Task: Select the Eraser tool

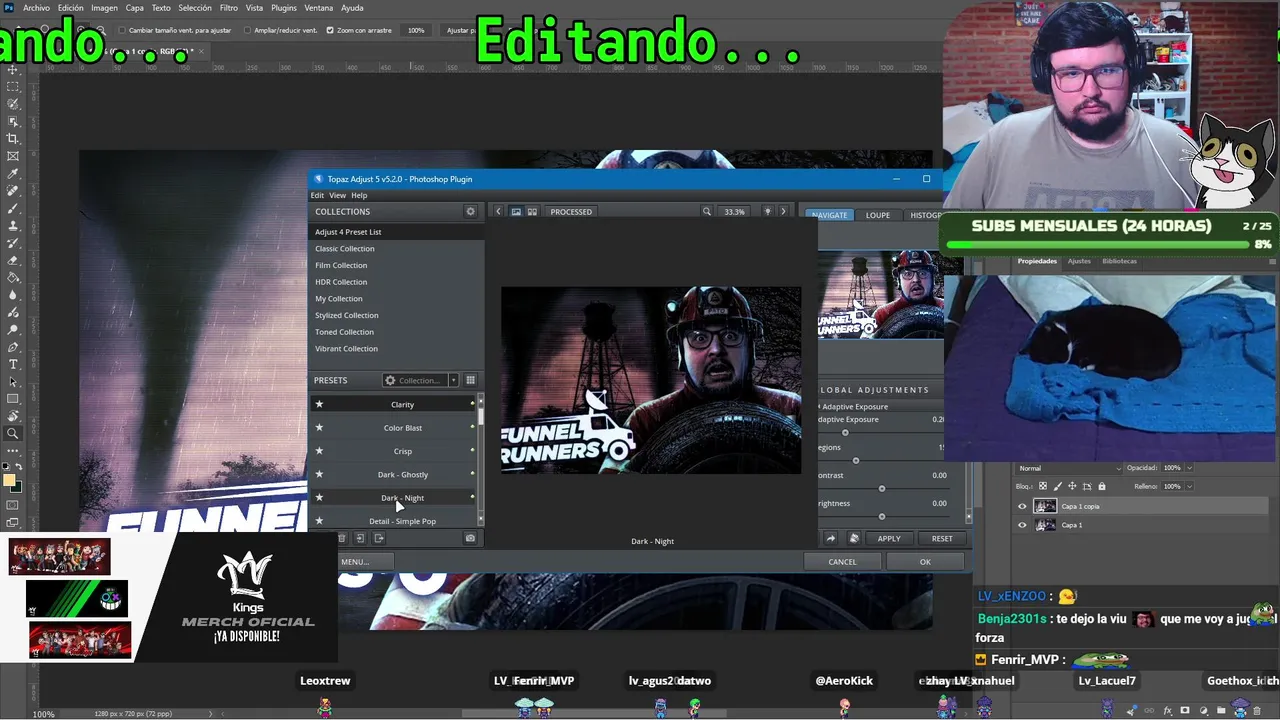Action: coord(13,260)
